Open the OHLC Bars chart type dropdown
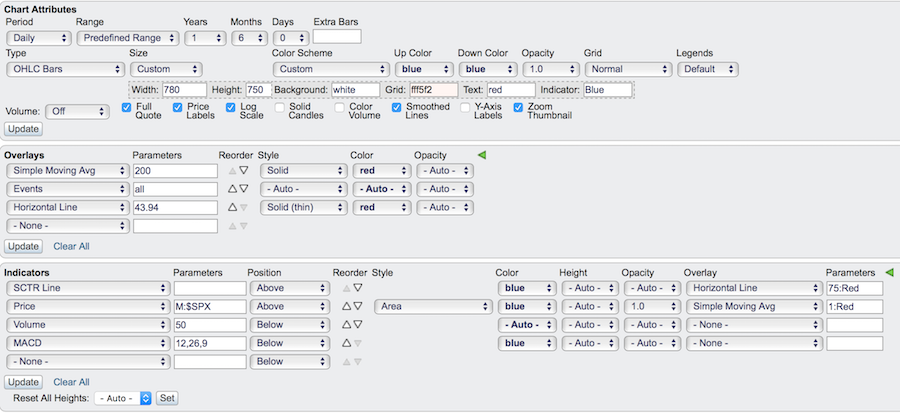900x413 pixels. [x=62, y=69]
